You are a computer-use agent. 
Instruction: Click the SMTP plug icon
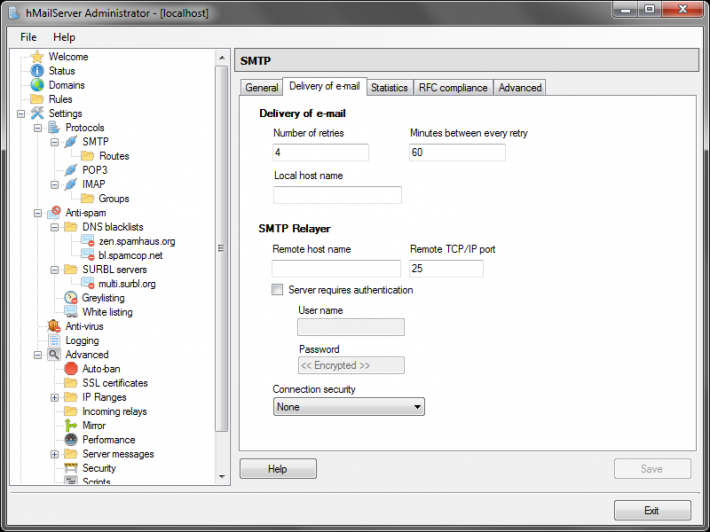pos(71,142)
